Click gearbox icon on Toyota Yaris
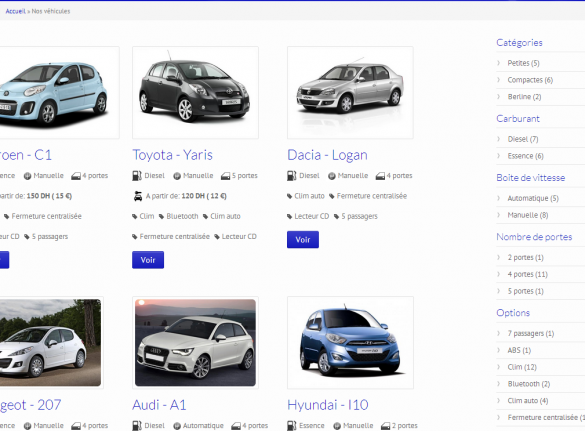 (x=177, y=176)
